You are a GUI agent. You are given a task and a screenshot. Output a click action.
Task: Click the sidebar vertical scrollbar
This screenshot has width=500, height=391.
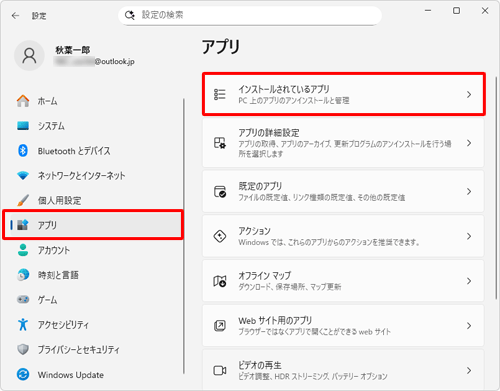point(184,236)
